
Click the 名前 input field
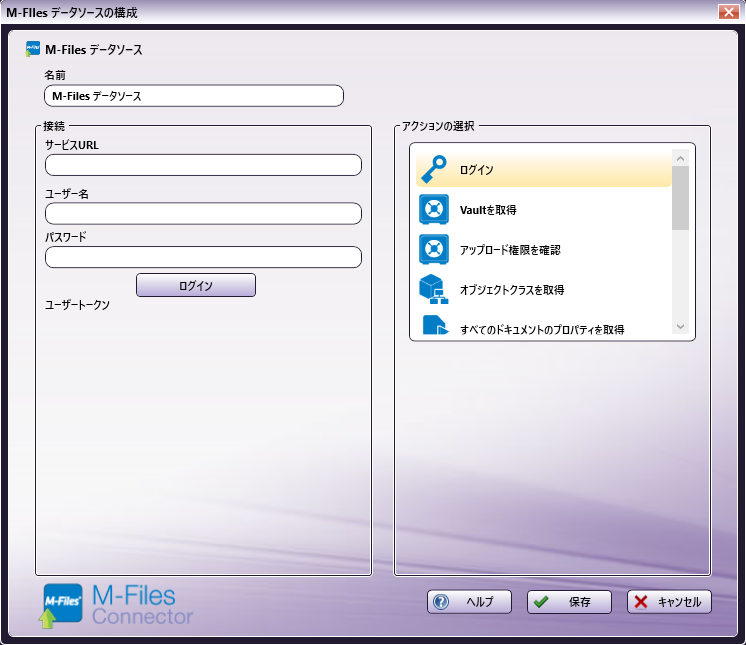pos(194,96)
